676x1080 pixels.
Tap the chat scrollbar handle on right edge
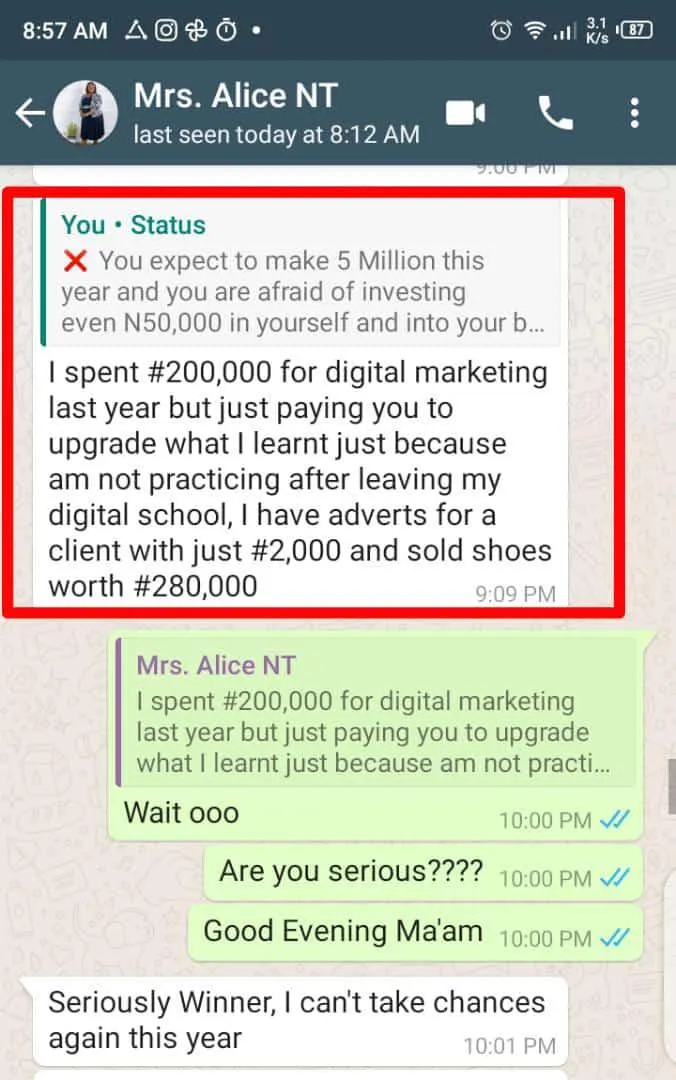click(x=672, y=787)
